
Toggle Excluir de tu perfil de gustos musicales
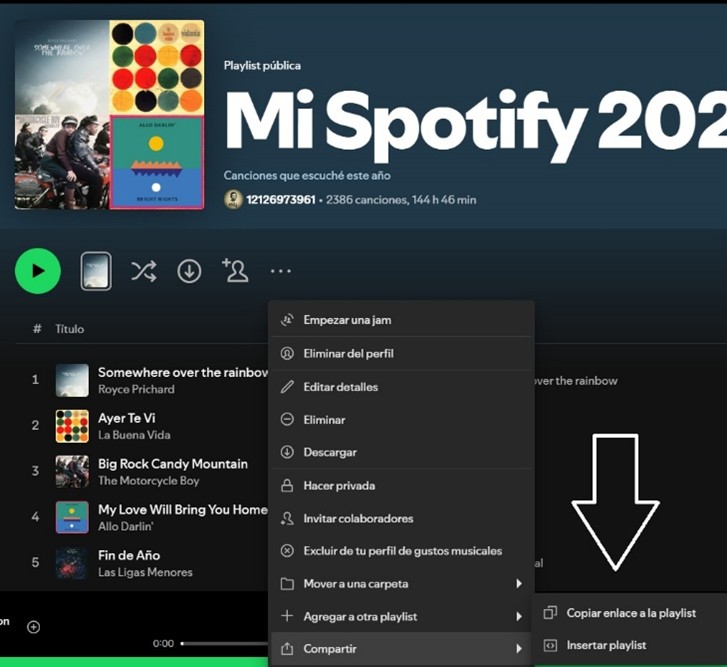tap(402, 551)
